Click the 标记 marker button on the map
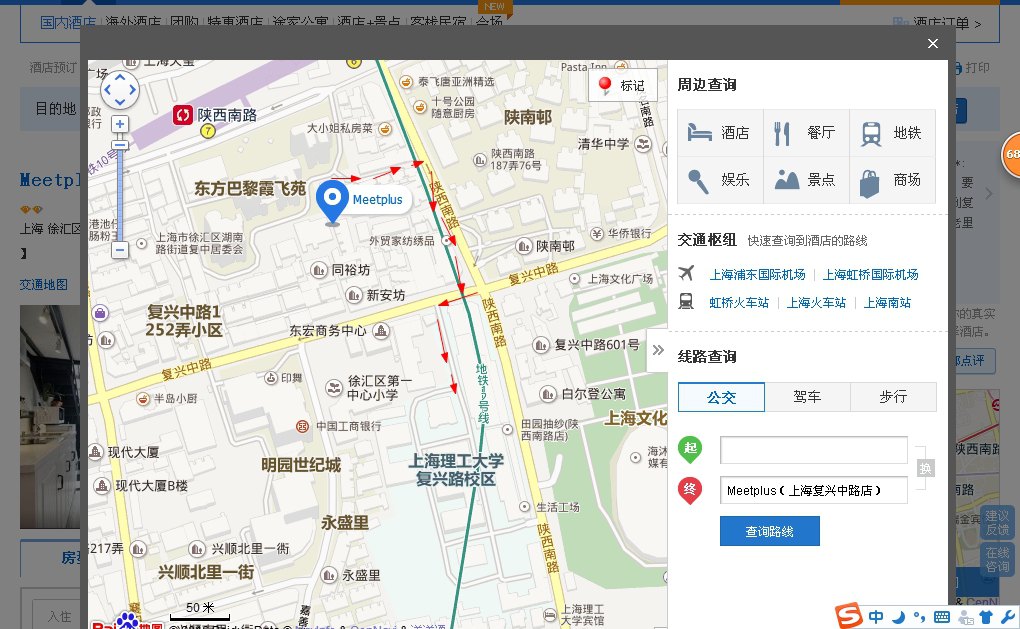1020x629 pixels. point(623,85)
